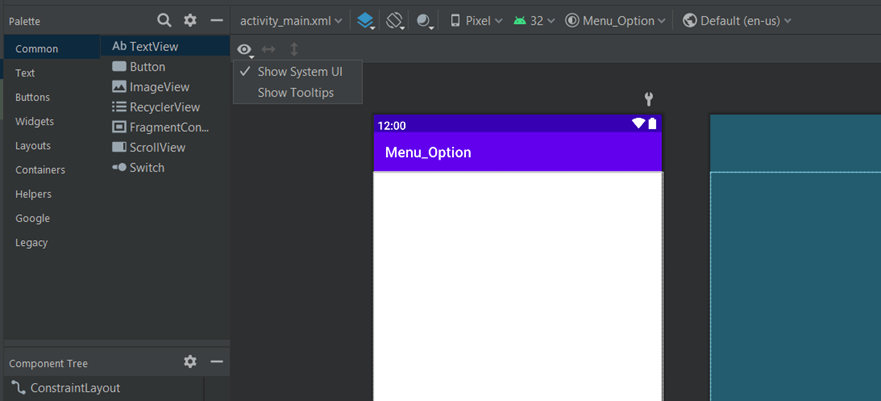Screen dimensions: 881x401
Task: Pick RecyclerView from the palette
Action: coord(166,107)
